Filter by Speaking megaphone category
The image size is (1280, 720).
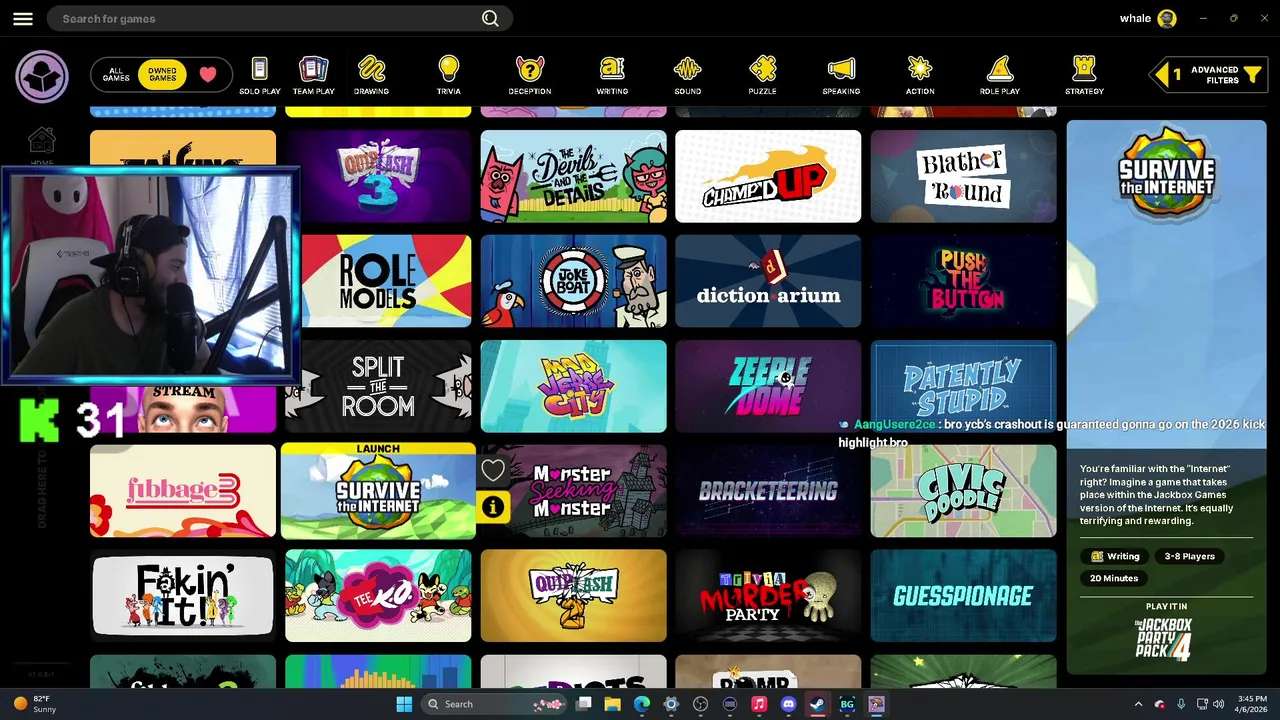click(841, 76)
